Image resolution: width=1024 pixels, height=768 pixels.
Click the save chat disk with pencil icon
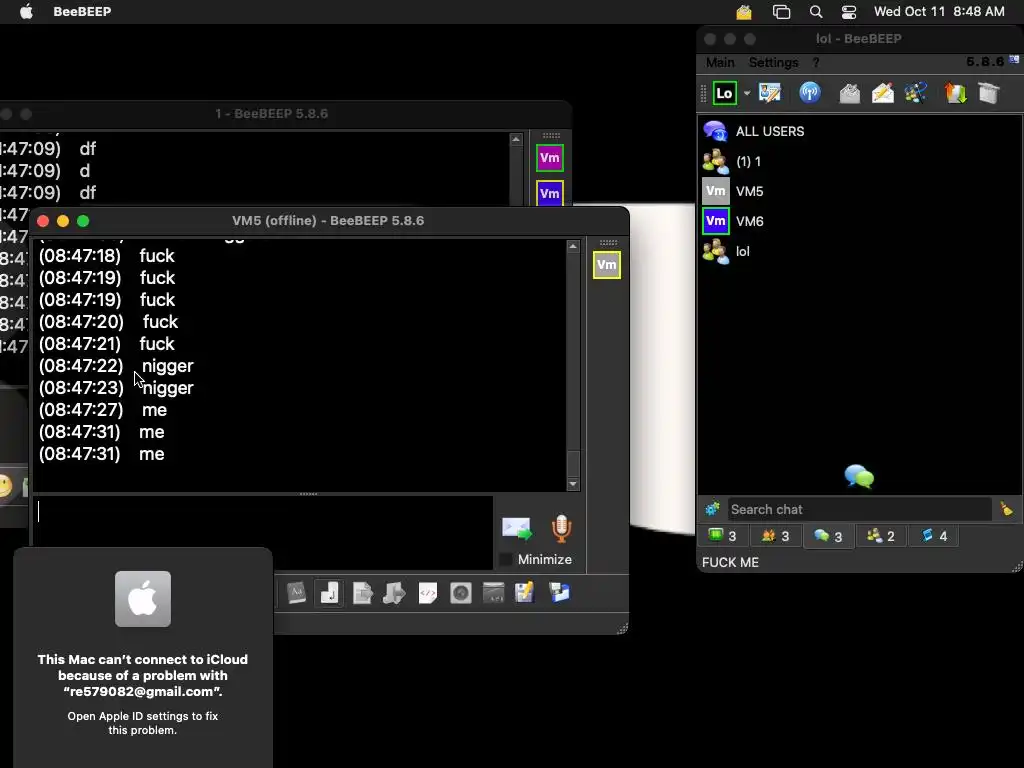click(x=525, y=593)
